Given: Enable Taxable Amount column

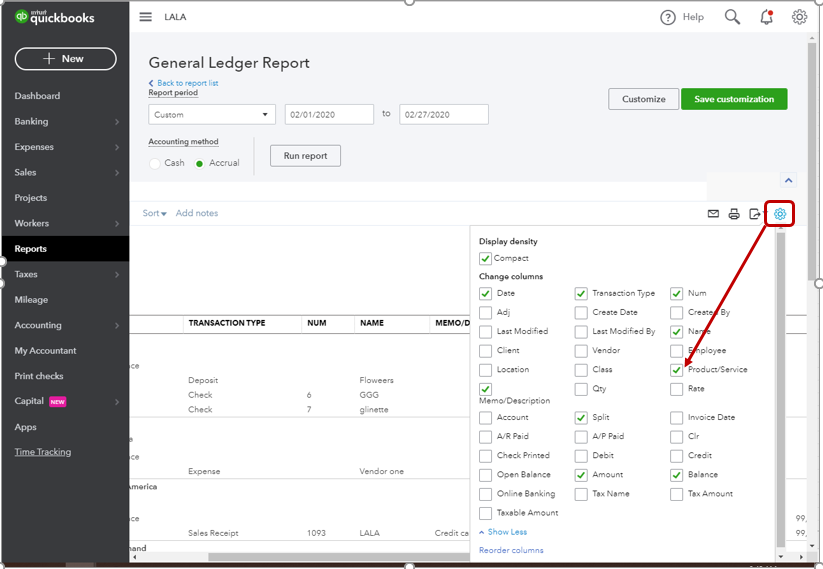Looking at the screenshot, I should point(485,513).
